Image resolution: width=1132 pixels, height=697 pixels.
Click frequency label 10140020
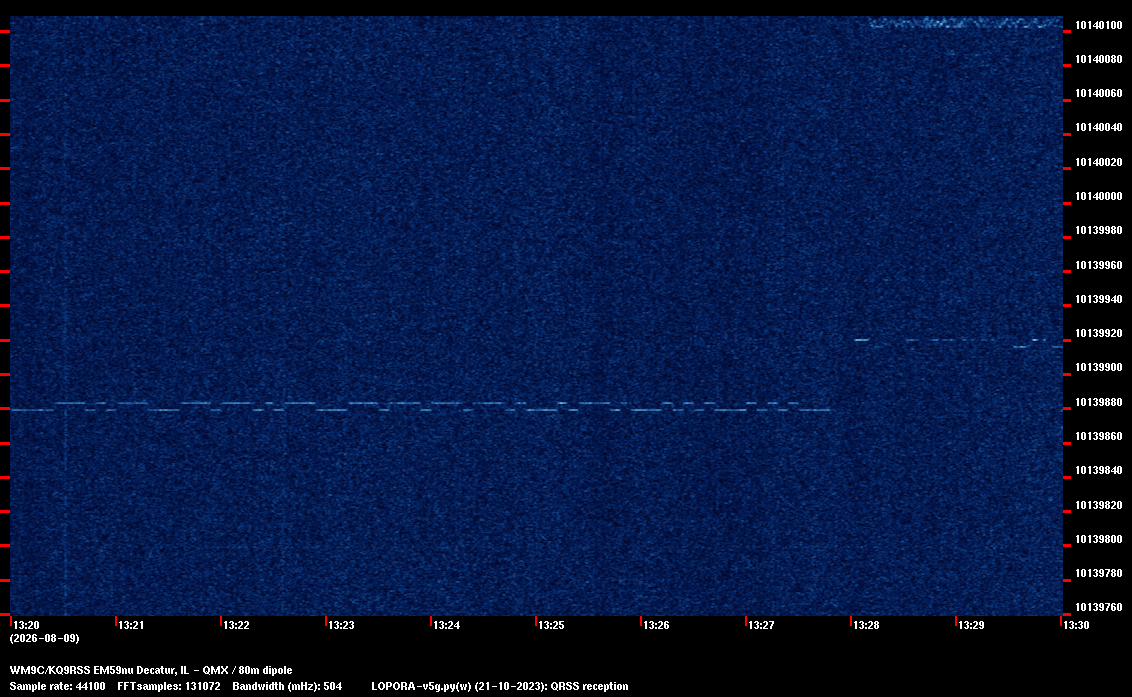pos(1099,163)
